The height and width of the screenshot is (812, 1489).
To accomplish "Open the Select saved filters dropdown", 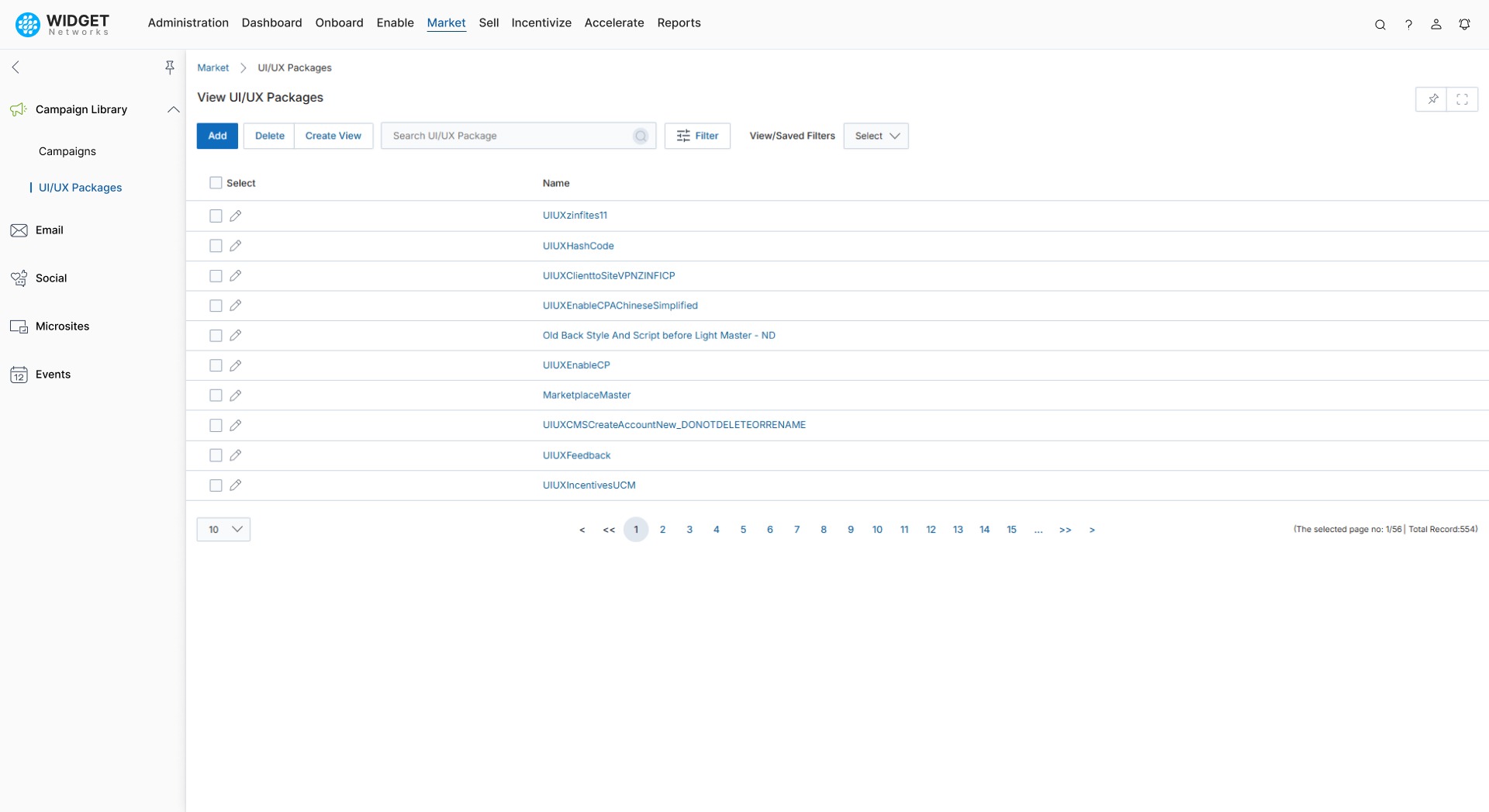I will [x=876, y=136].
